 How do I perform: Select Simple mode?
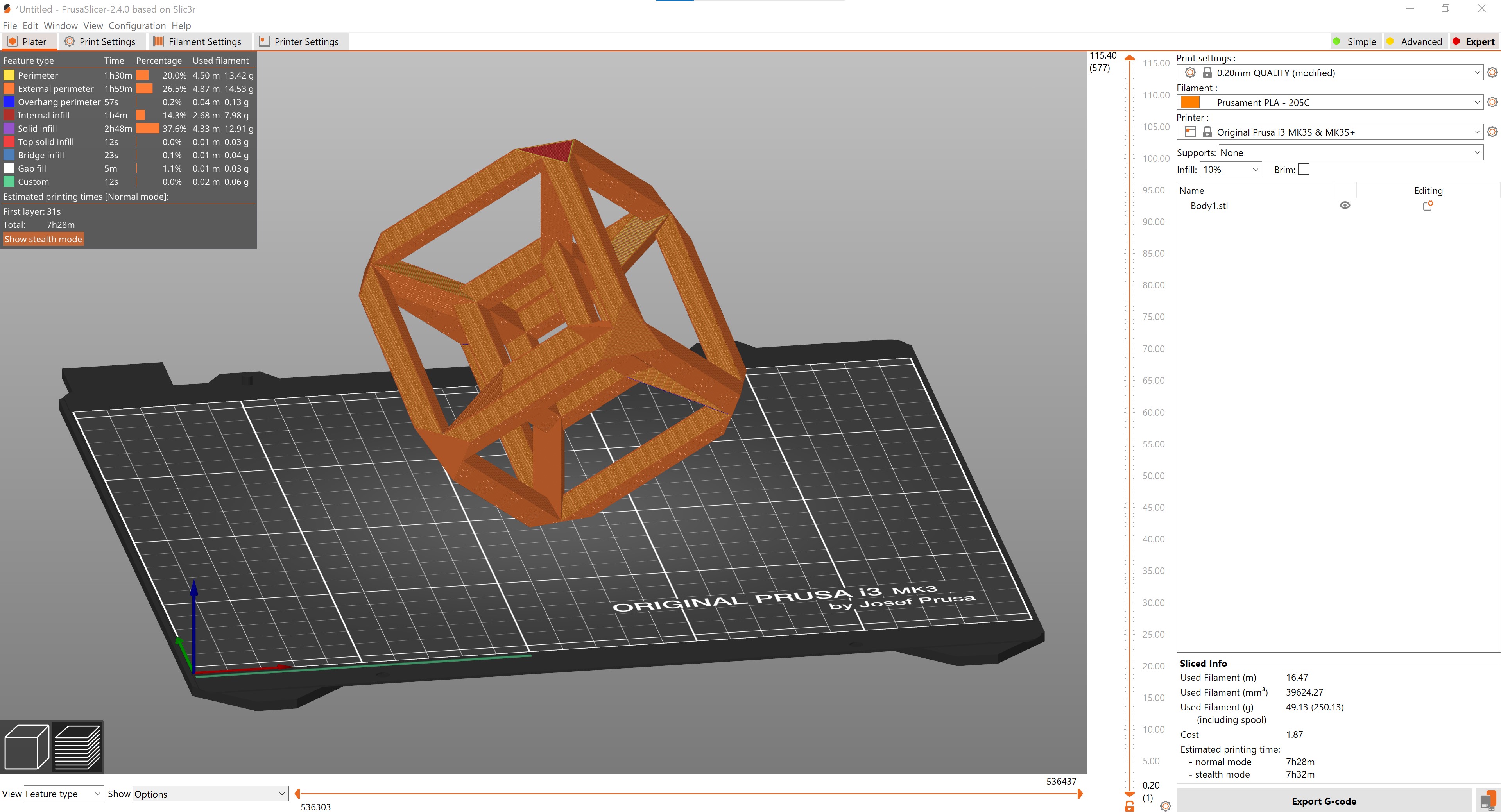point(1355,41)
